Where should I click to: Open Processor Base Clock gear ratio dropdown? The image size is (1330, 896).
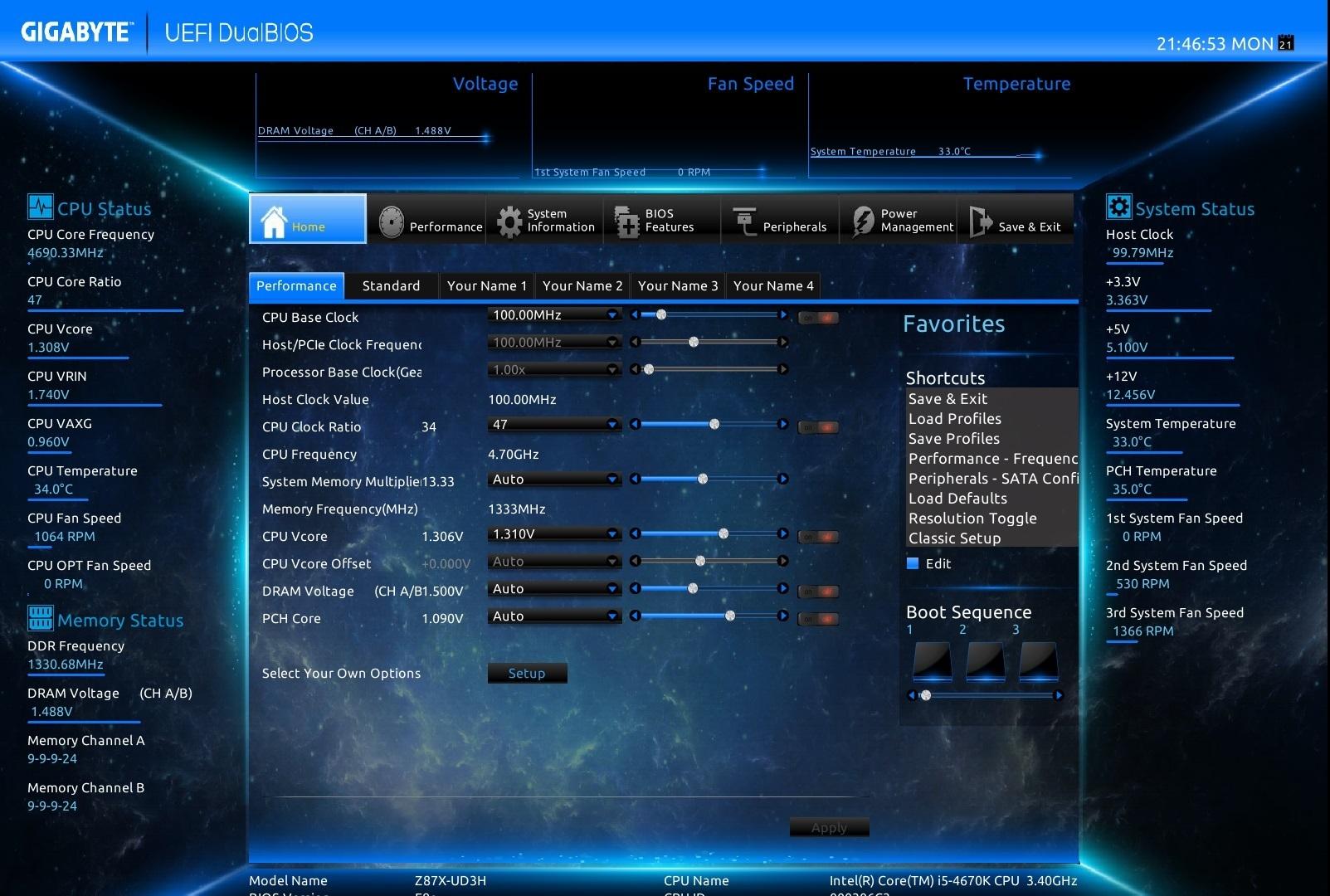[553, 369]
